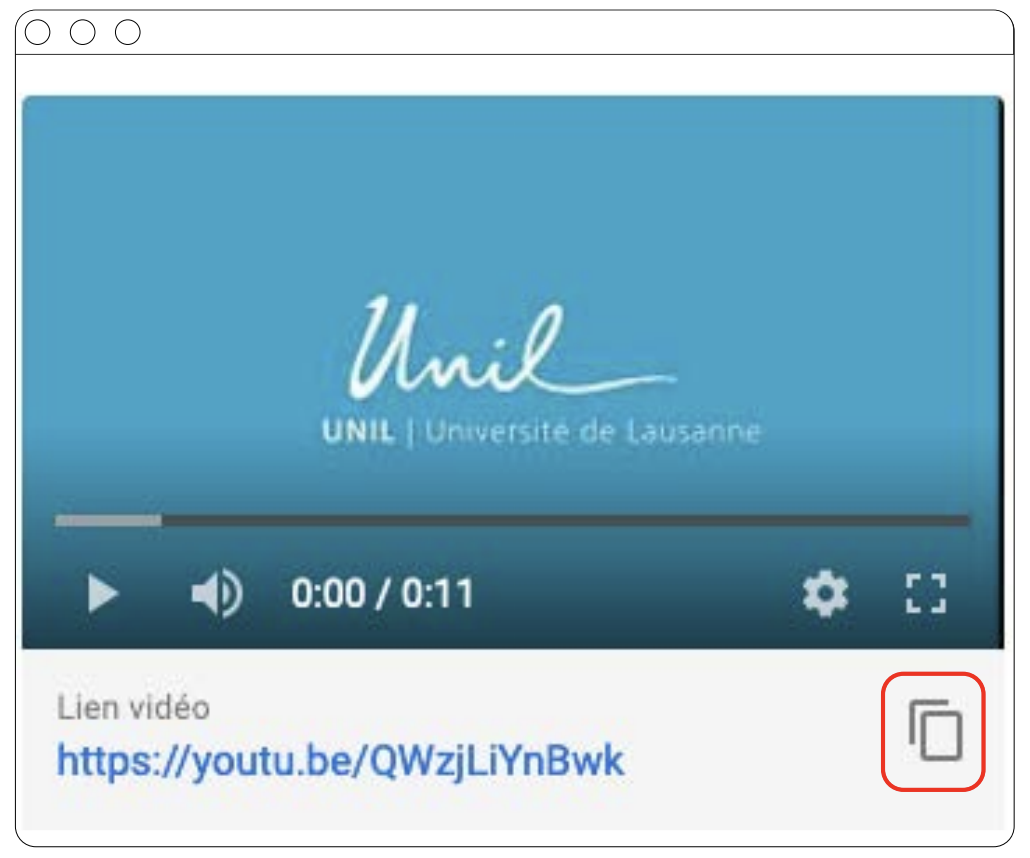Start playback with the play button
Viewport: 1030px width, 858px height.
click(103, 593)
